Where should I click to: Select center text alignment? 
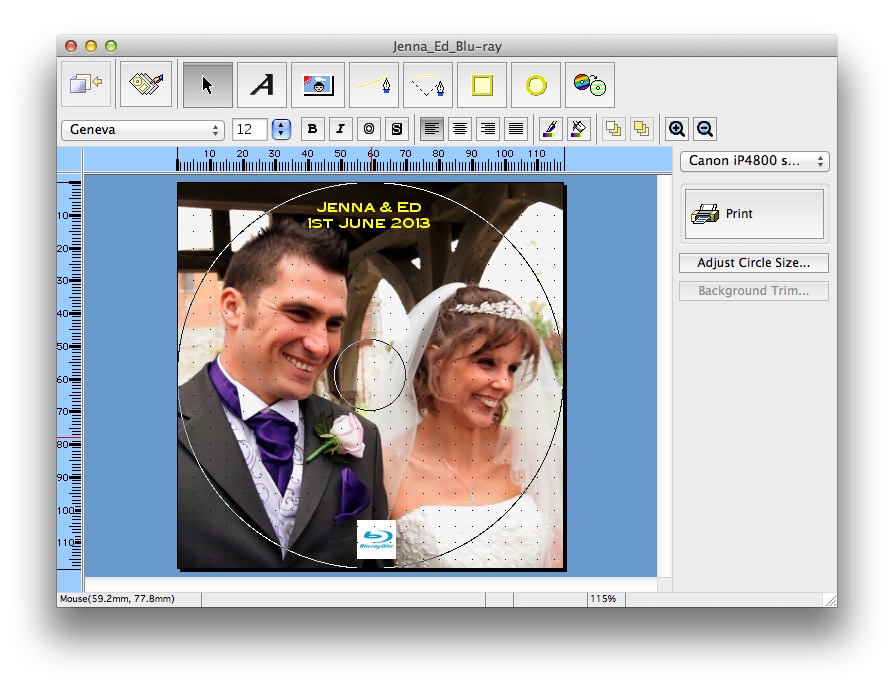[x=460, y=129]
